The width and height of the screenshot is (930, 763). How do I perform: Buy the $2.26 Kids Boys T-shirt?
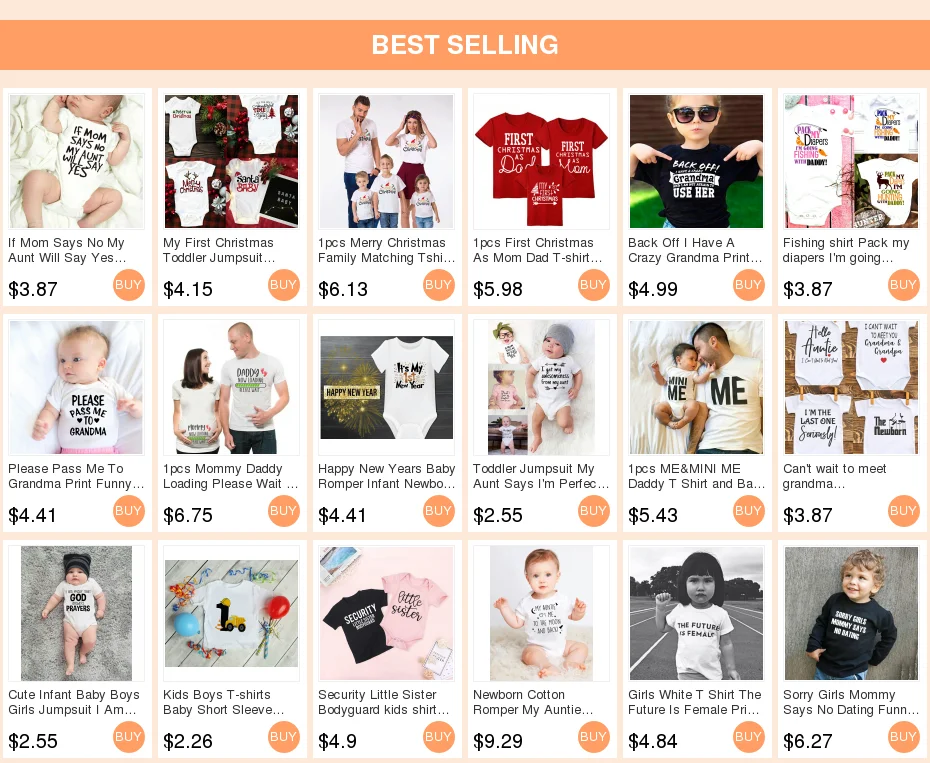point(284,737)
